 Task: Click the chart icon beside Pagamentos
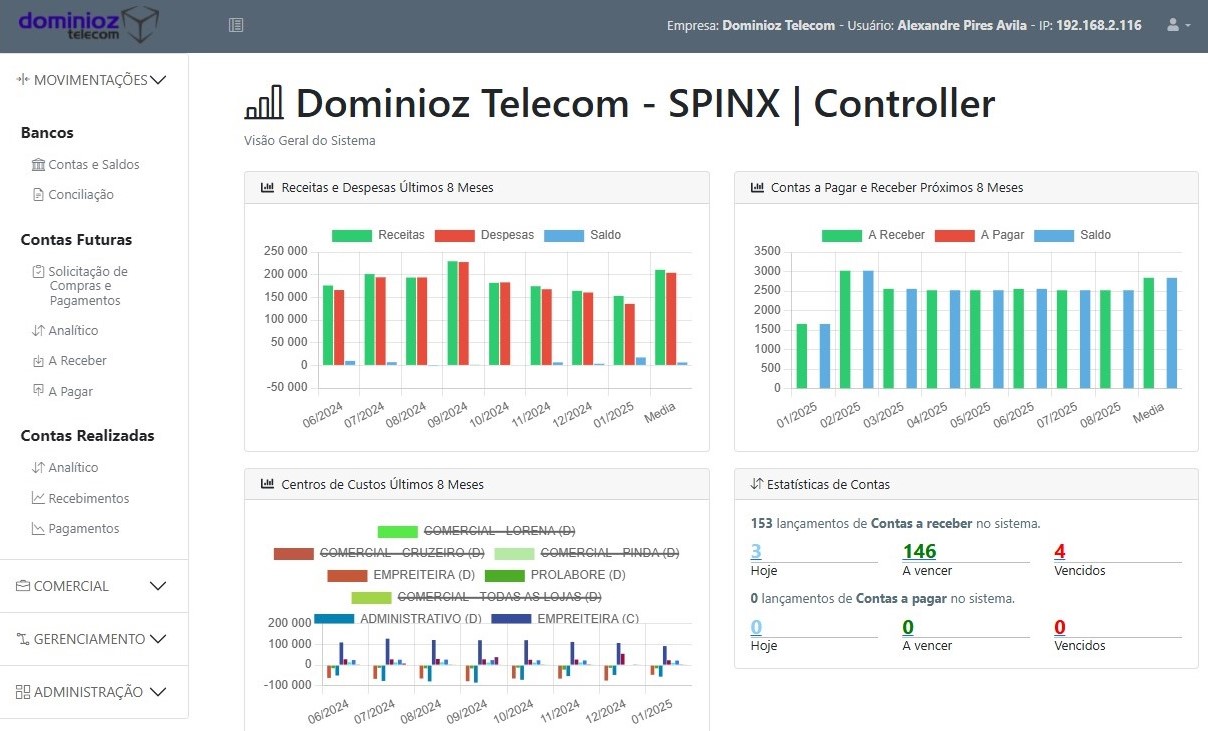(x=38, y=529)
